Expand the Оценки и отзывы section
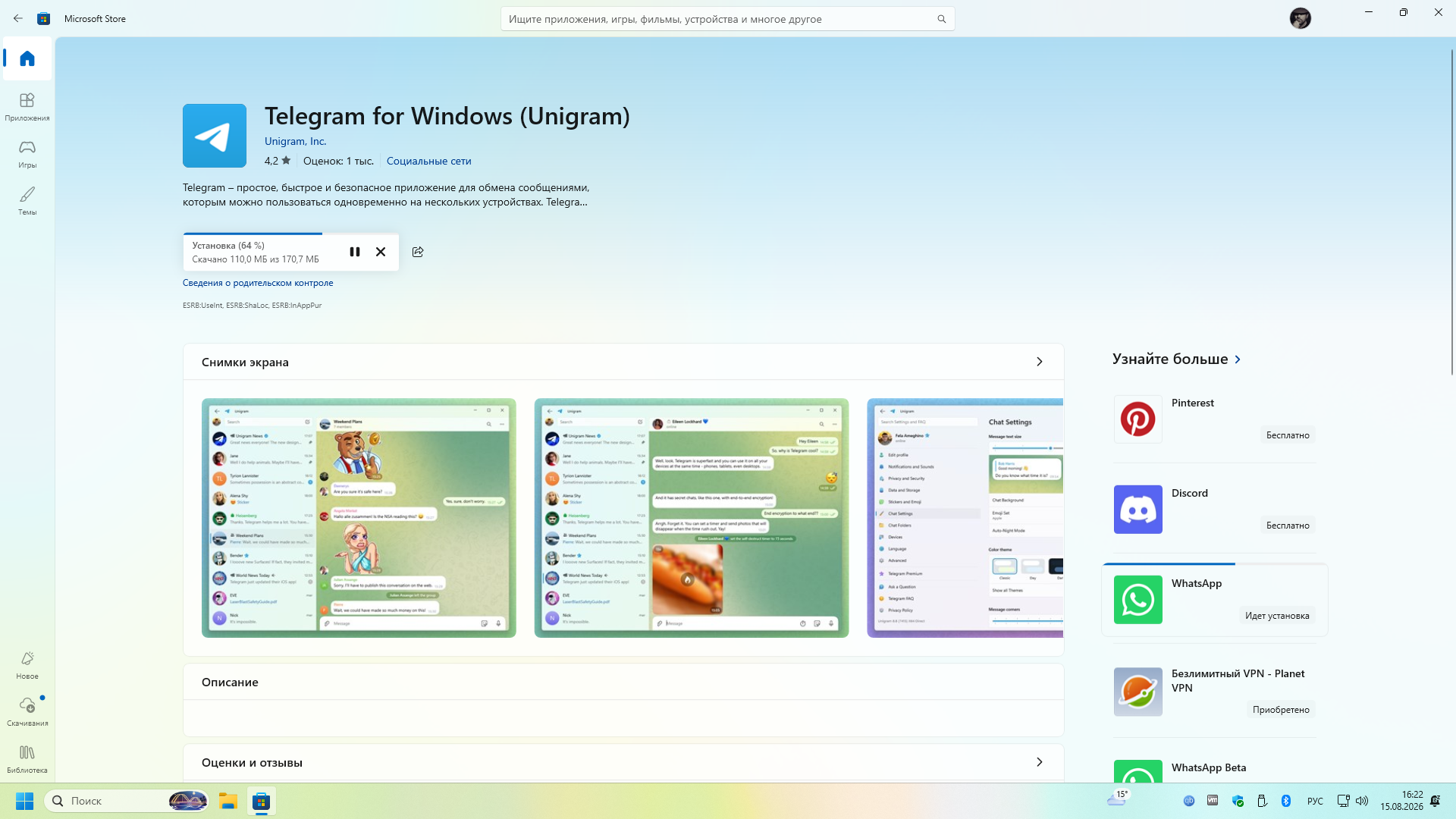1456x819 pixels. (x=1039, y=762)
